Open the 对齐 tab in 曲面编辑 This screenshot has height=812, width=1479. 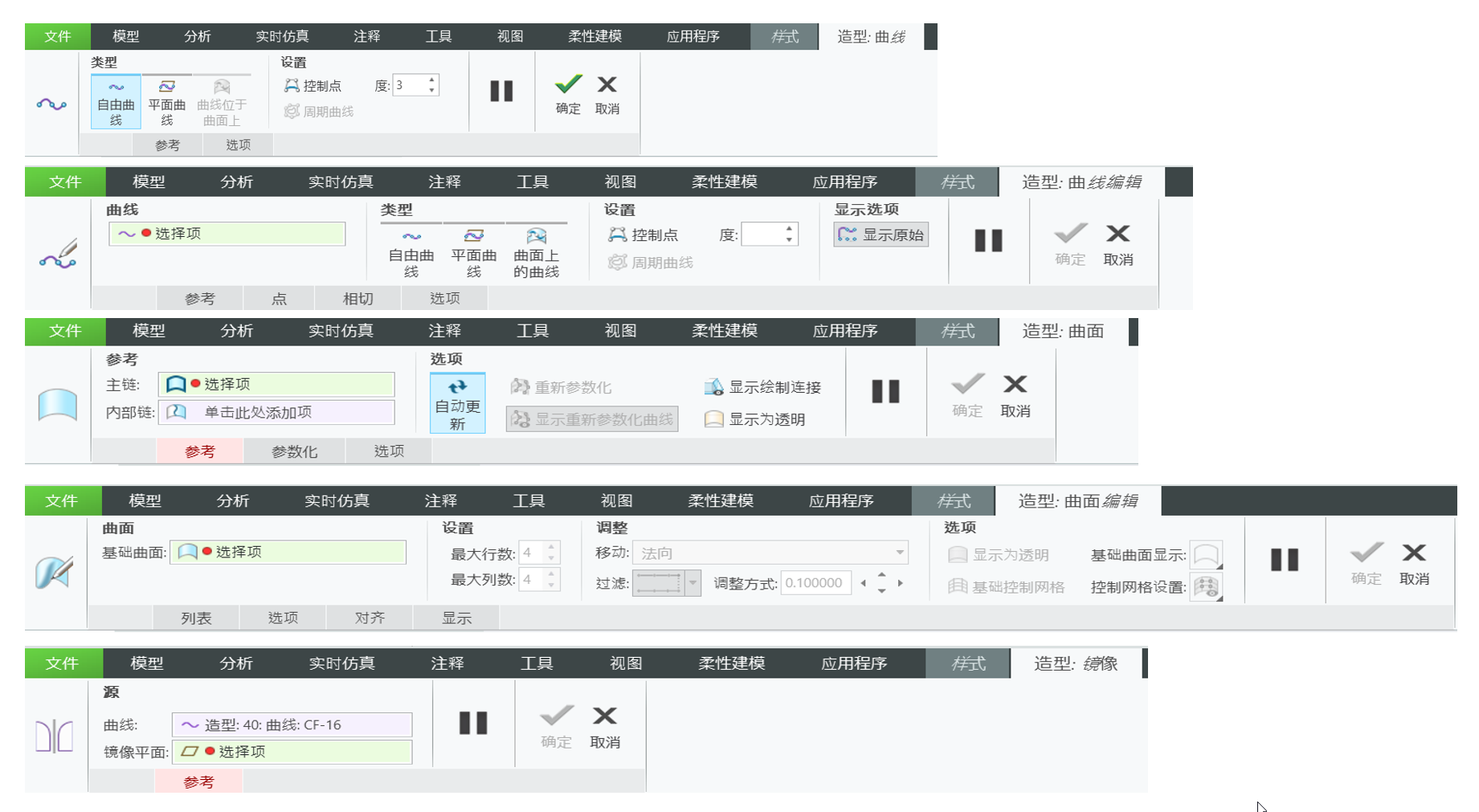370,618
